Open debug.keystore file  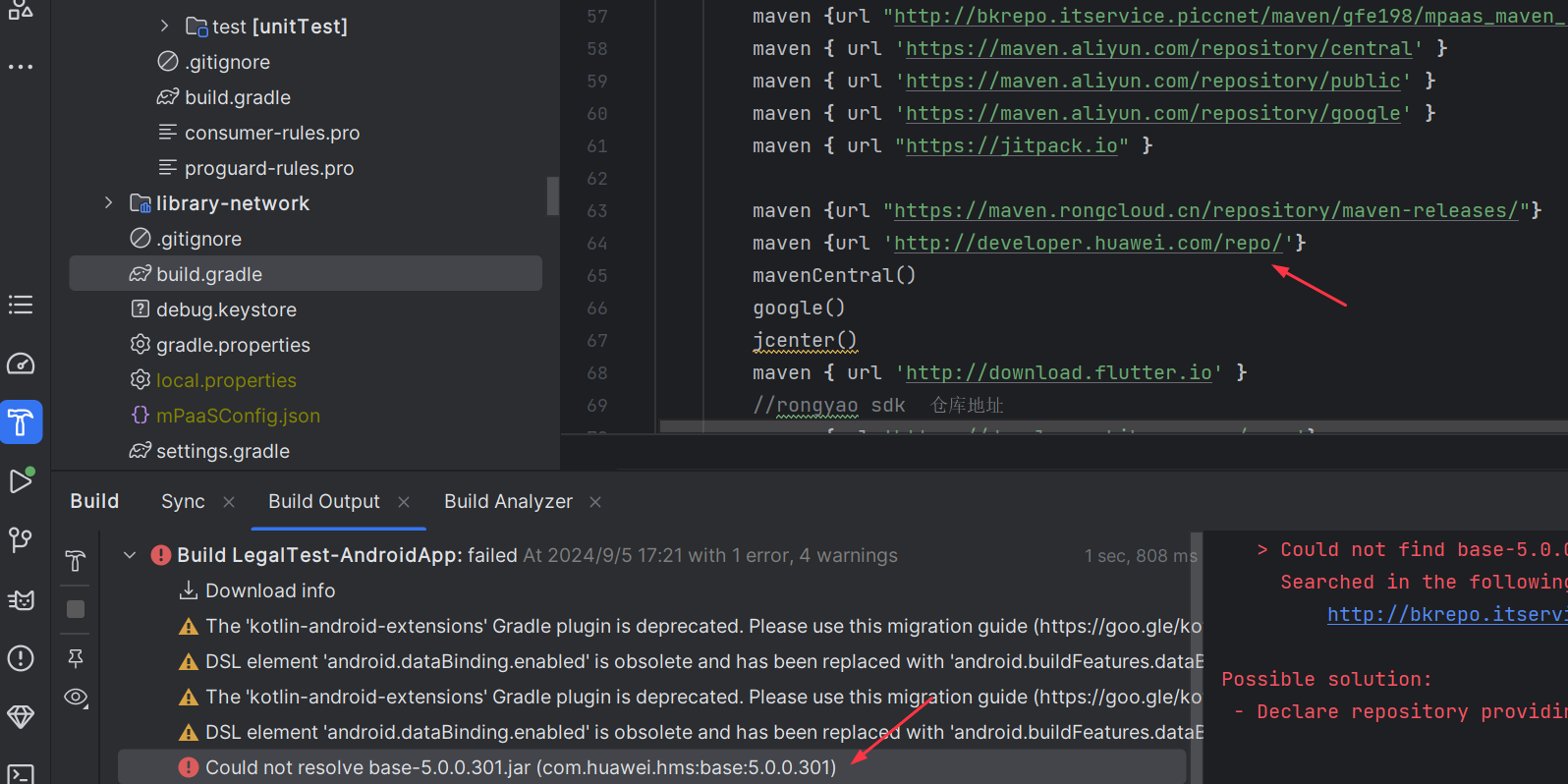(226, 309)
